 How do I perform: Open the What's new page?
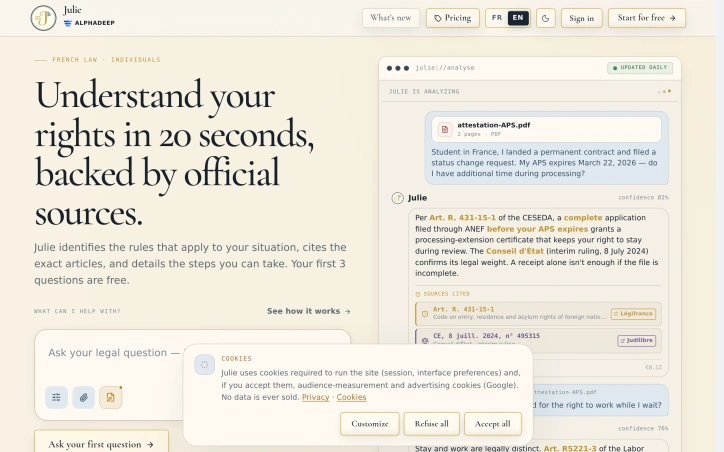[391, 18]
